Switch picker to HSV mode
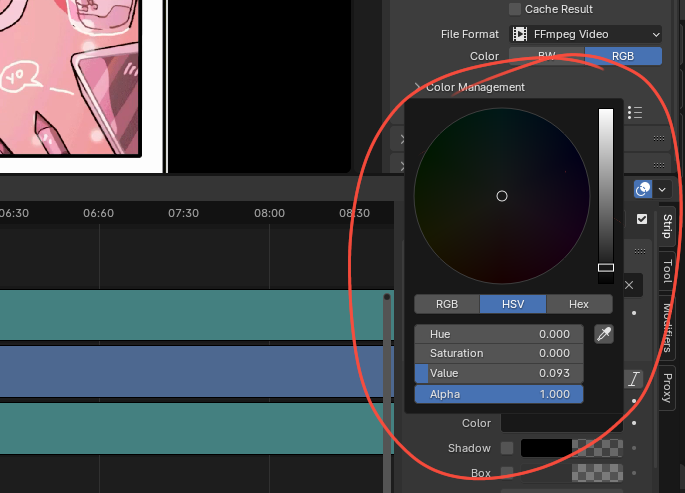Viewport: 685px width, 493px height. tap(513, 304)
